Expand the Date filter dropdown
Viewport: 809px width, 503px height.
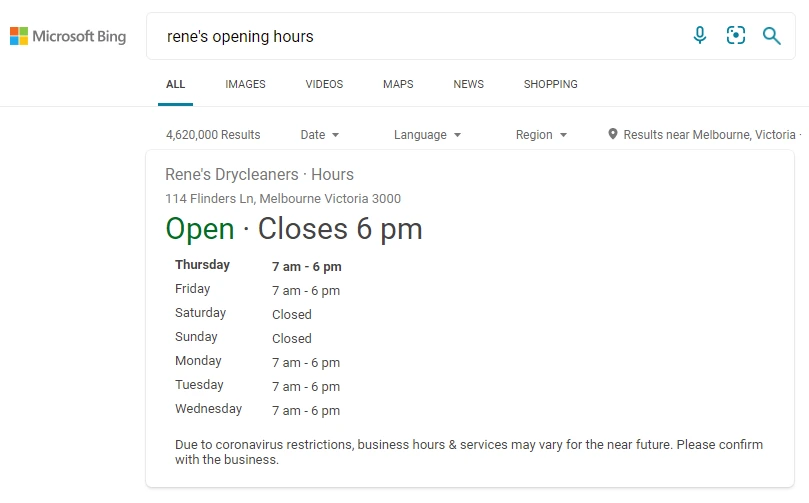click(320, 135)
